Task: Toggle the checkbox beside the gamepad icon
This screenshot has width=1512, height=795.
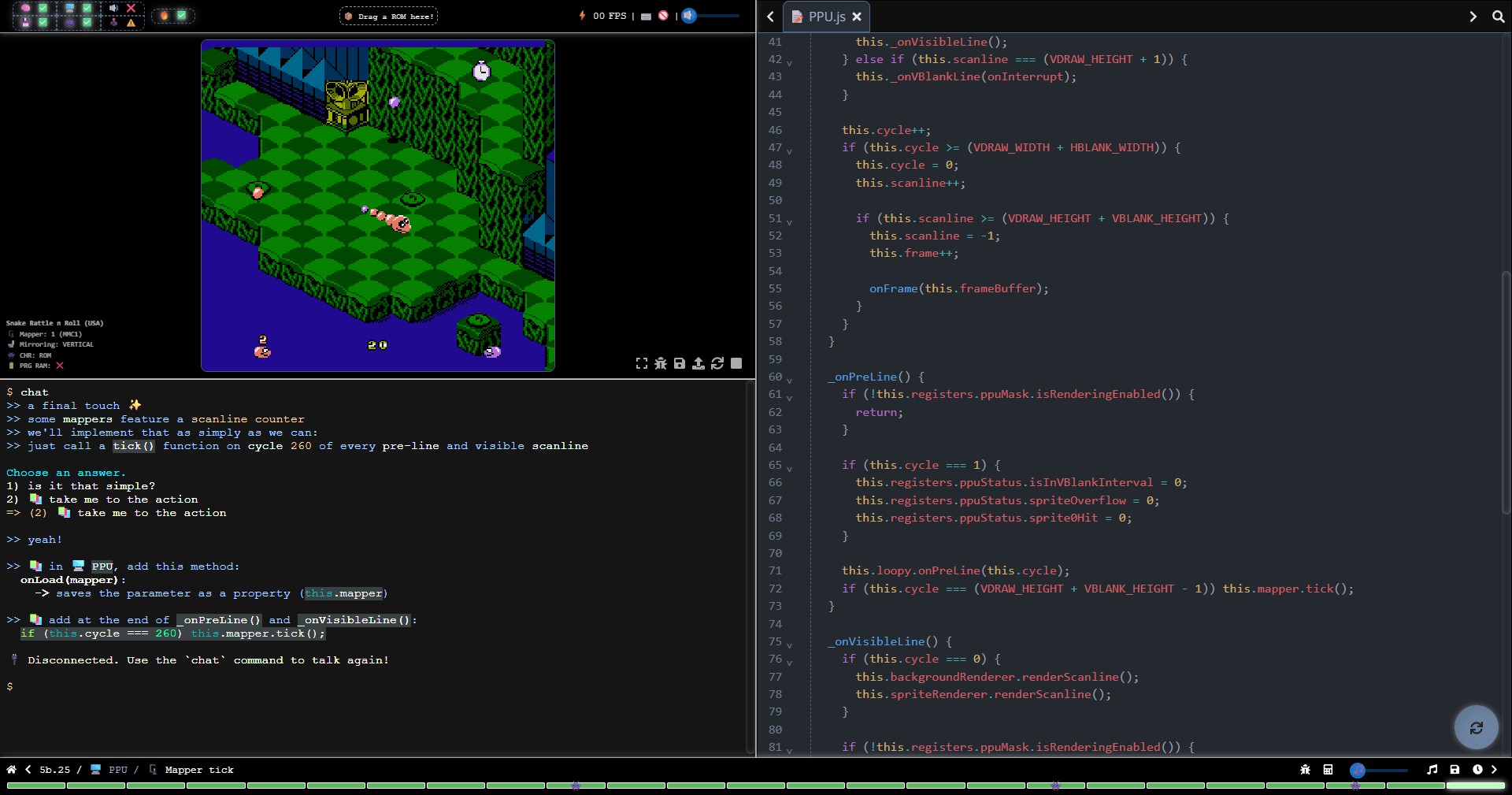Action: coord(87,22)
